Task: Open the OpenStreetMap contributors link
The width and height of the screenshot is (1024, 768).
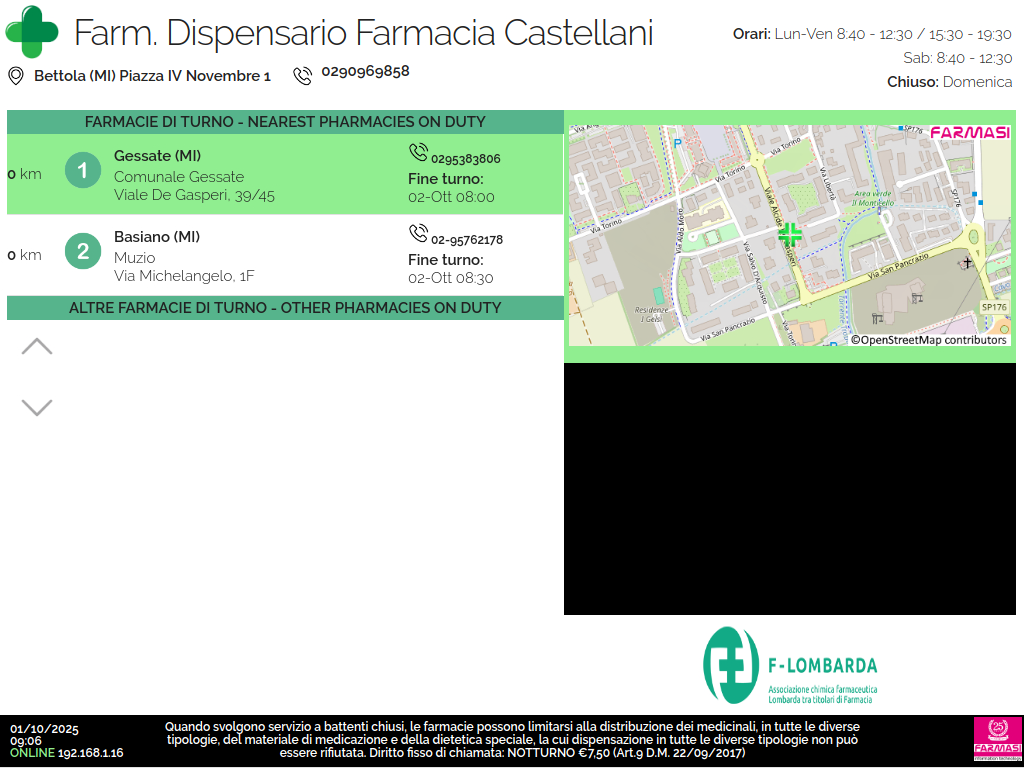Action: tap(929, 340)
